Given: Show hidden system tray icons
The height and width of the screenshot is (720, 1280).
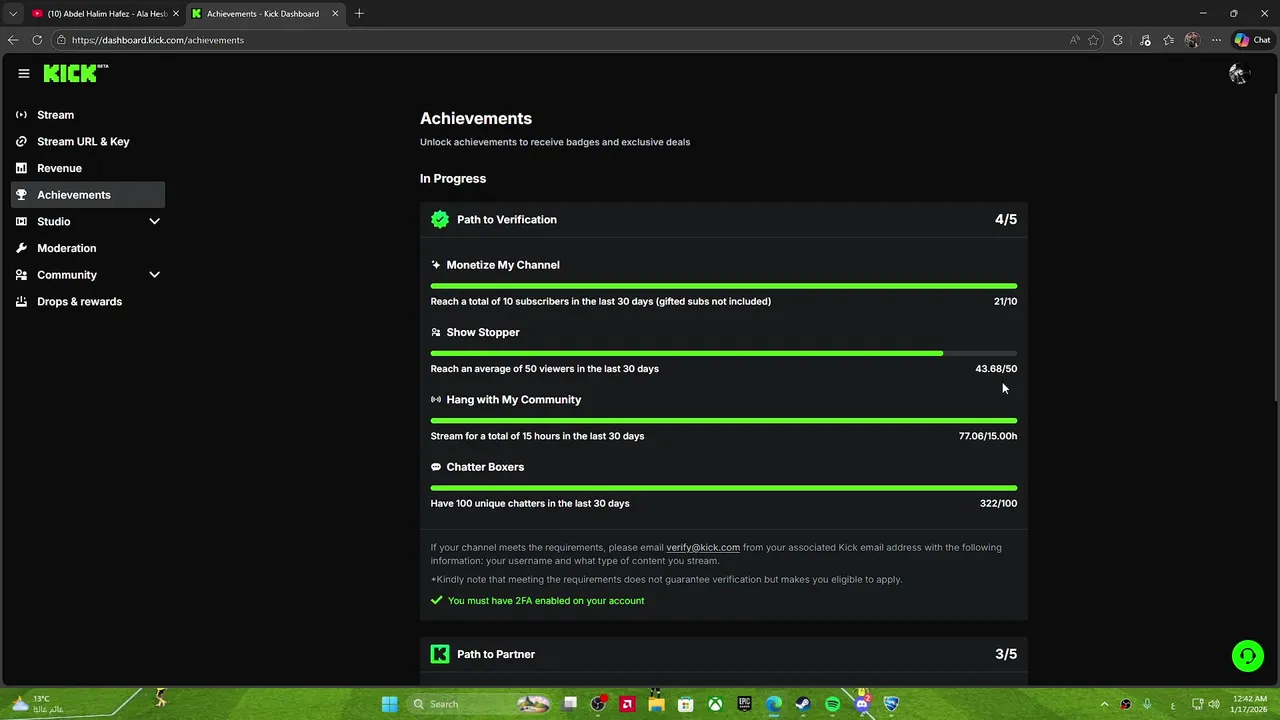Looking at the screenshot, I should click(1104, 704).
